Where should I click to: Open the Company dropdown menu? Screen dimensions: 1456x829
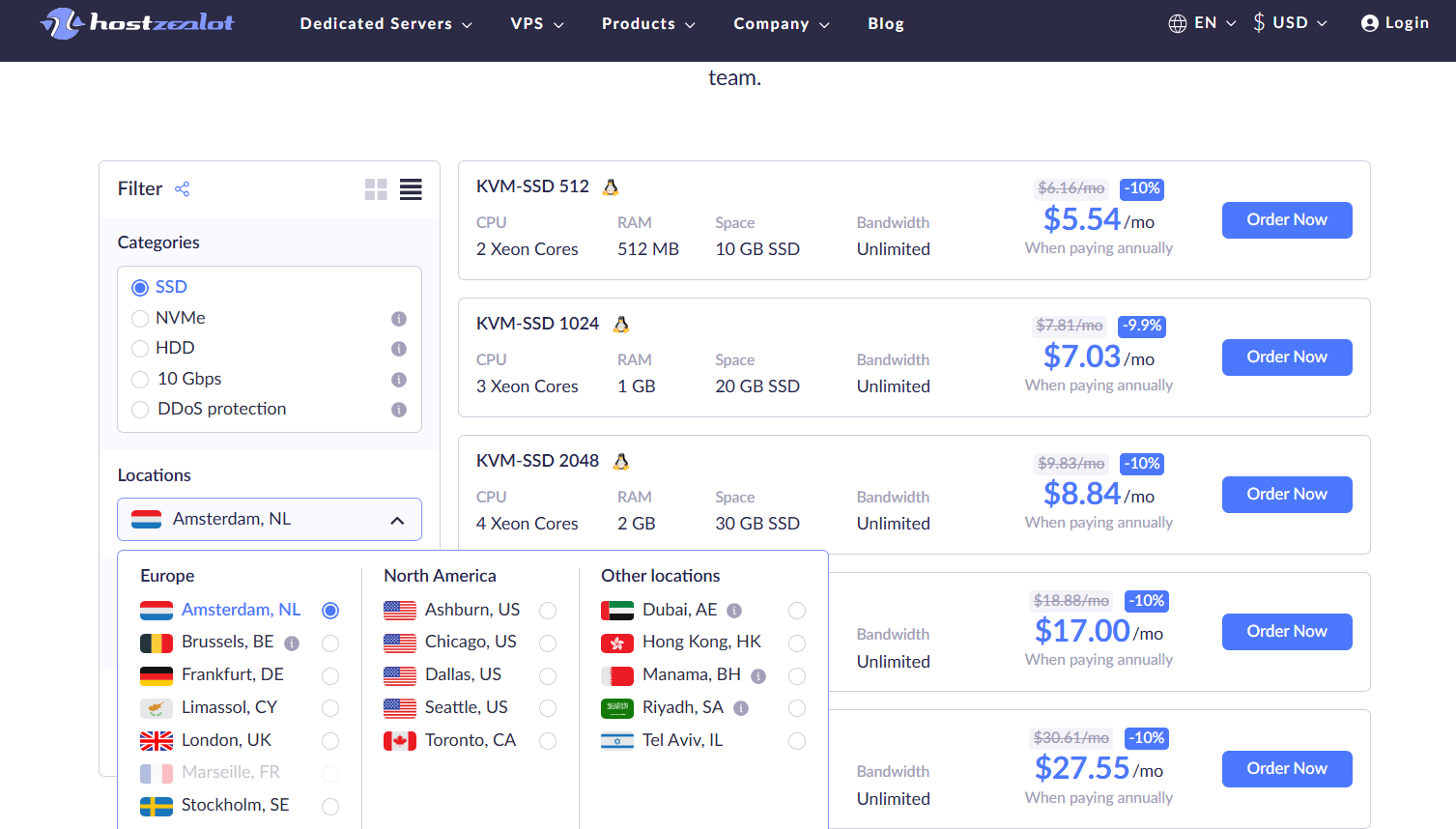pos(782,23)
